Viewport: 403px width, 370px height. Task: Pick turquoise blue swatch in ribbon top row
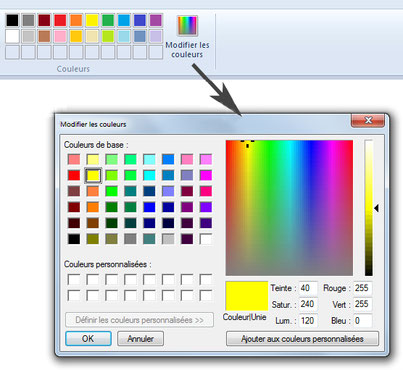(x=124, y=20)
